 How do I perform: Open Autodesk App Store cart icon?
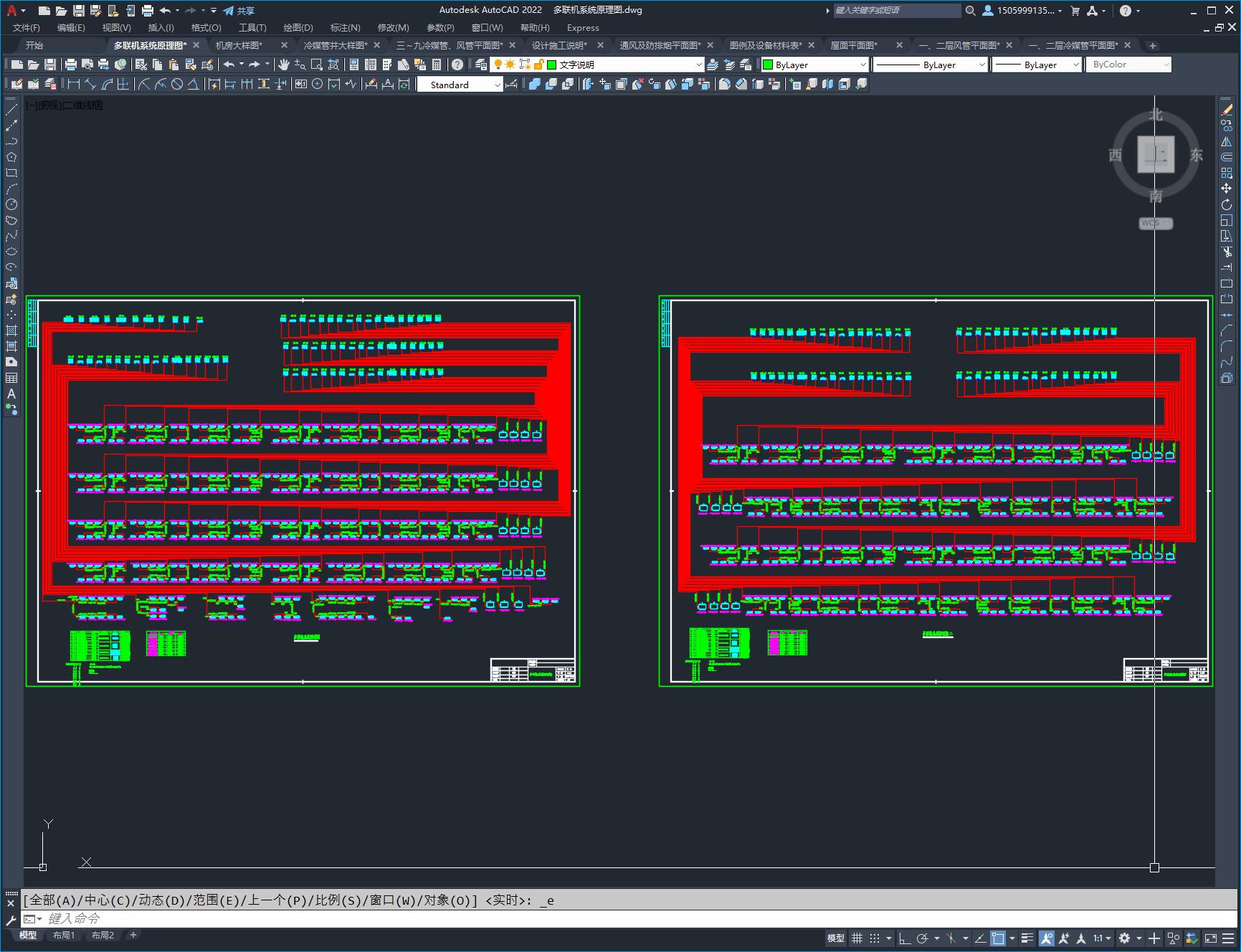pos(1075,11)
